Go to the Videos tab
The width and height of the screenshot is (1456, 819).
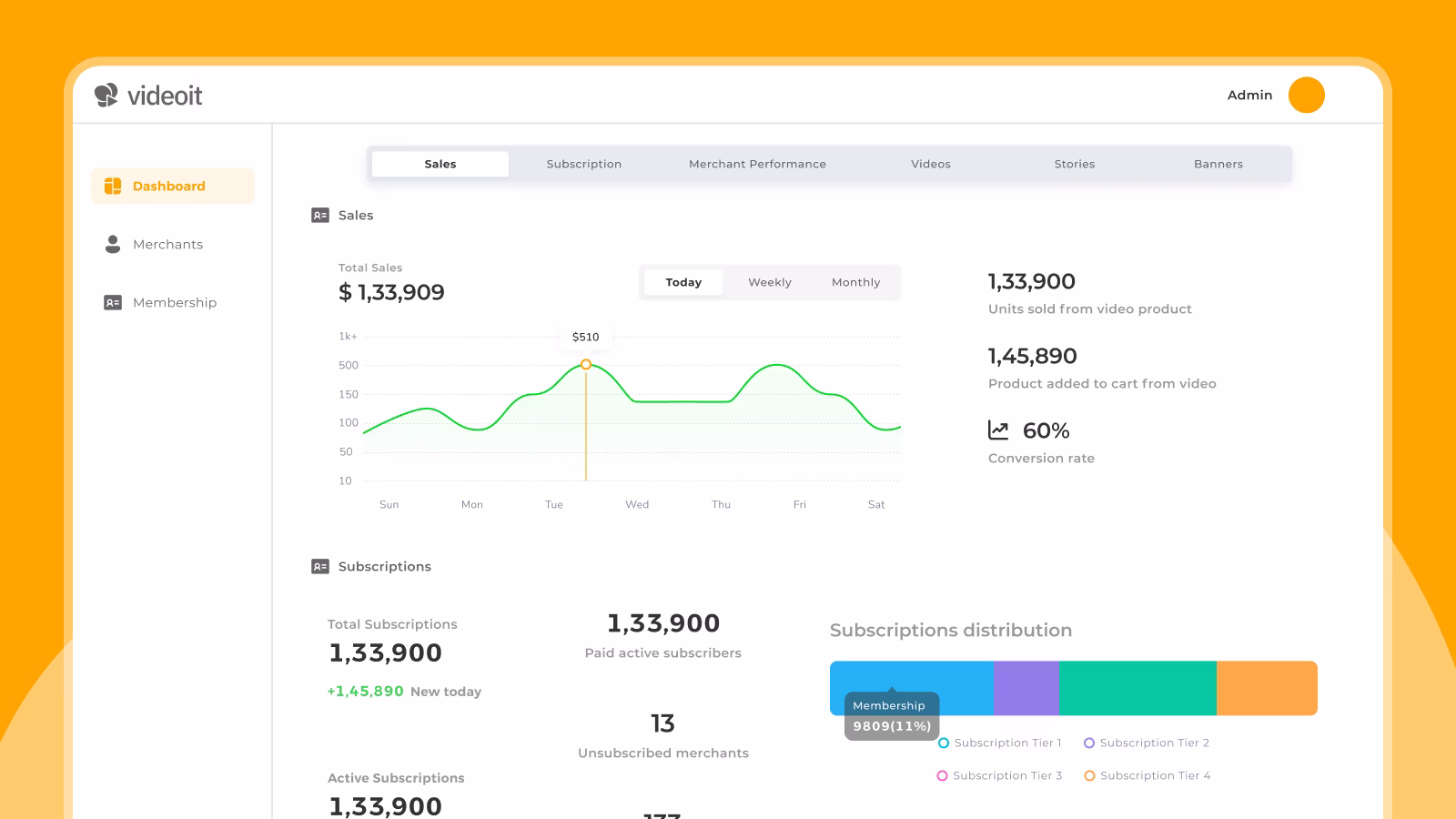(931, 164)
